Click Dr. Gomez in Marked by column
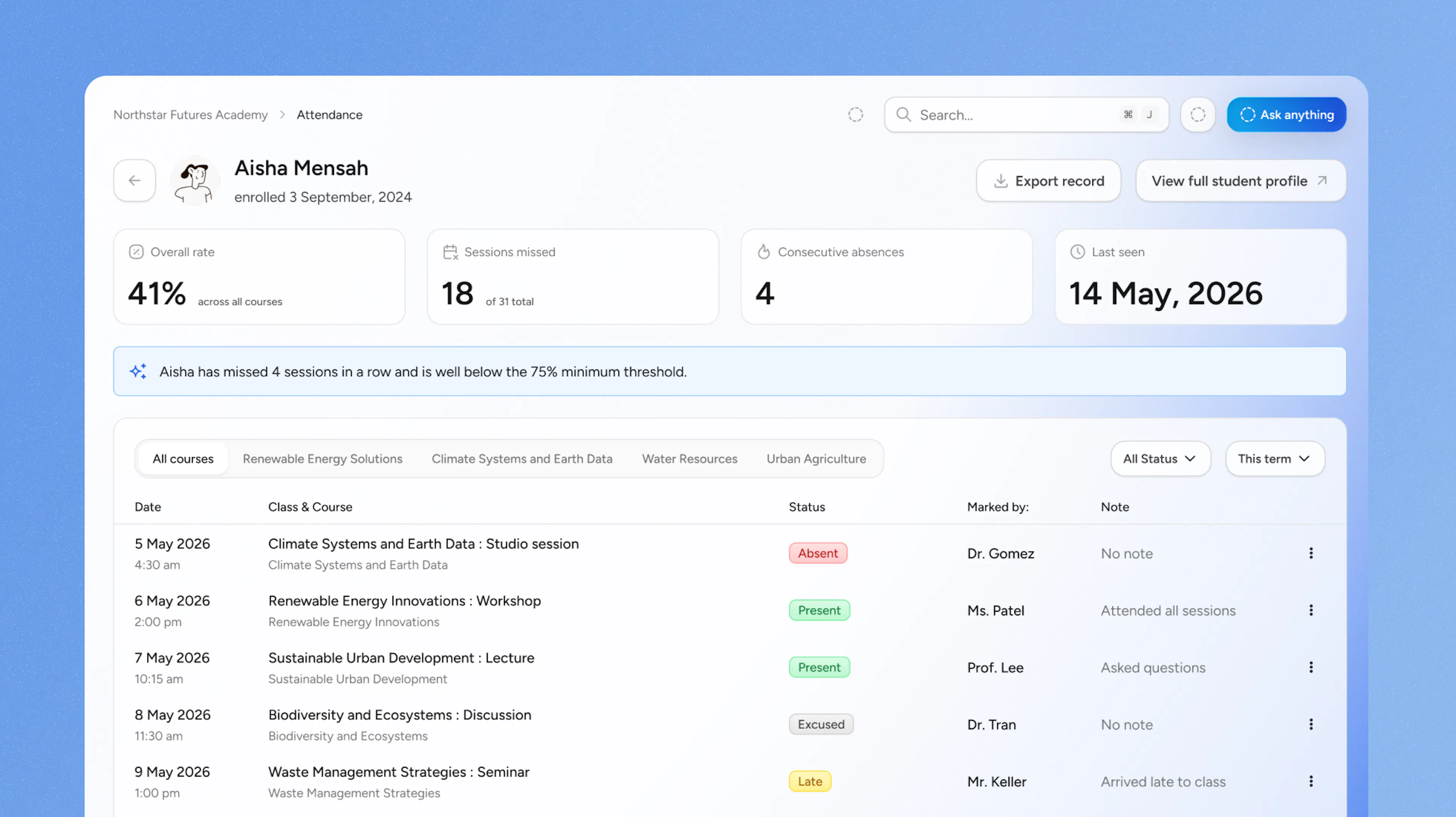This screenshot has width=1456, height=817. pos(1001,554)
